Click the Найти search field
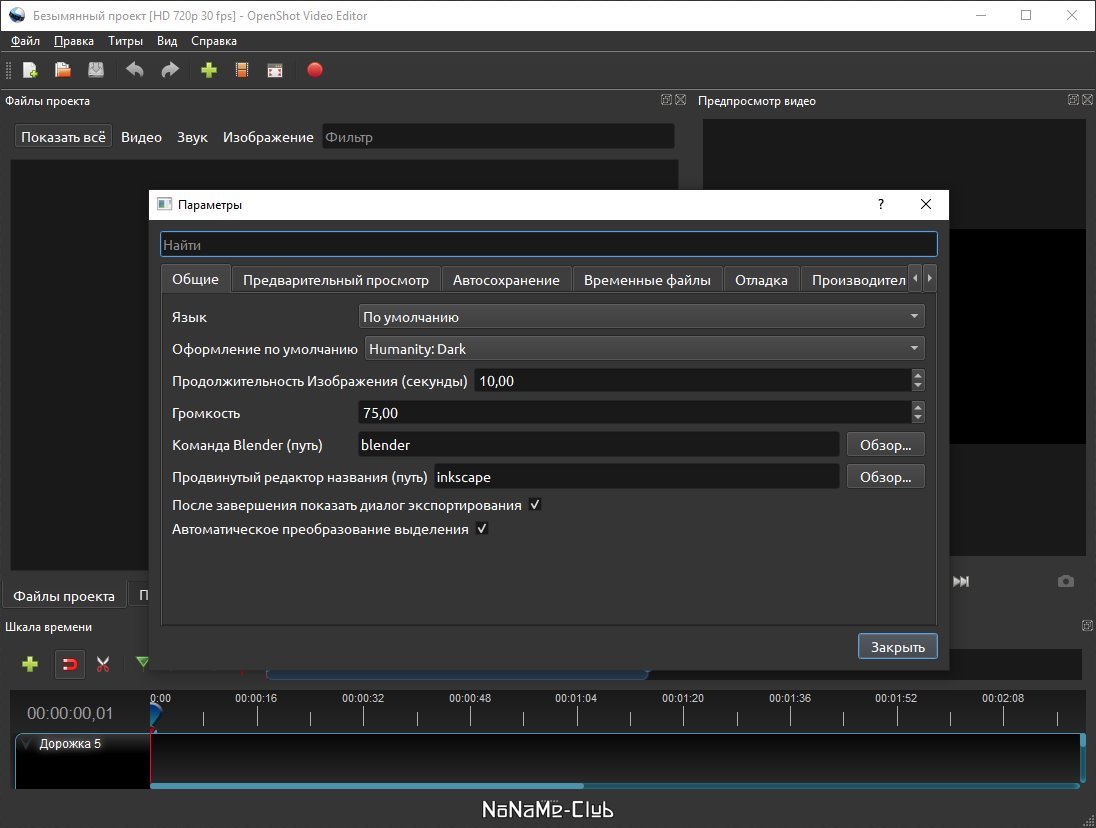 [x=548, y=244]
